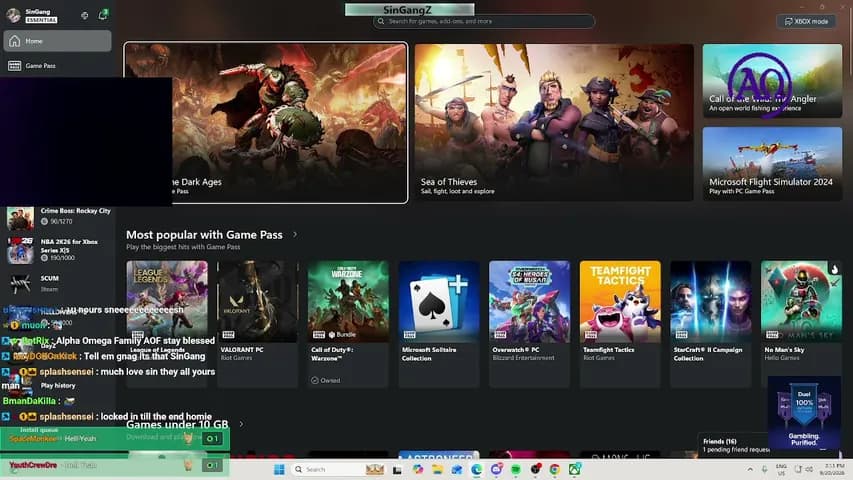The image size is (853, 480).
Task: Click the Game Pass badge on Solitaire card
Action: pos(410,334)
